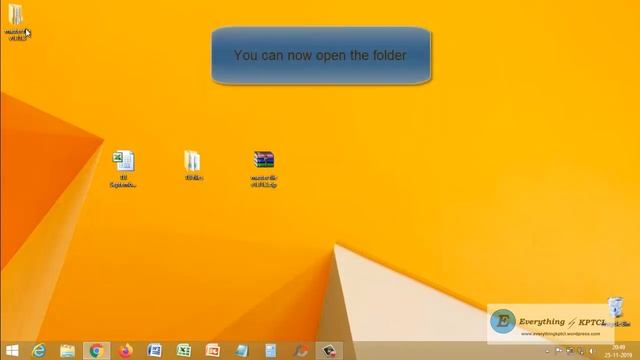Open File Explorer in the taskbar
The image size is (640, 360).
pos(67,351)
